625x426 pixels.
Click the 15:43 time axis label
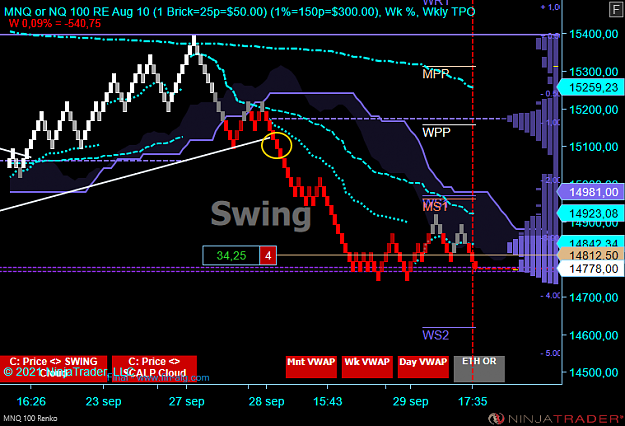point(328,401)
